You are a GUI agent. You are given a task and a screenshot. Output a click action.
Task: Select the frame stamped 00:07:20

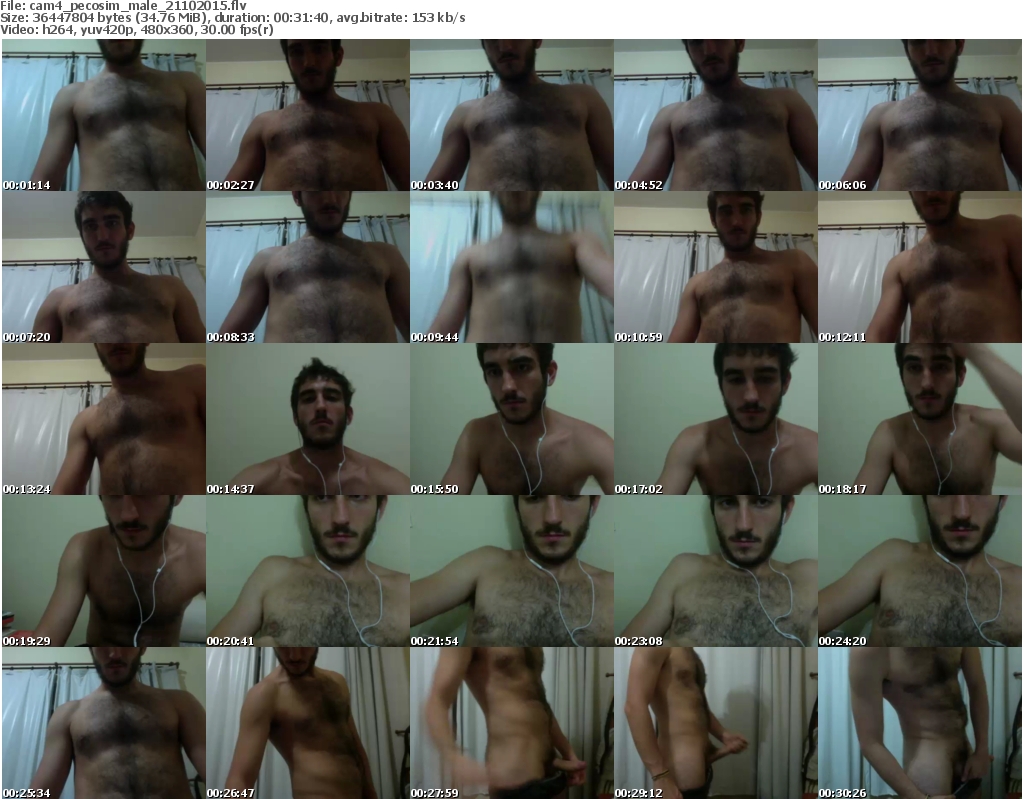tap(104, 267)
